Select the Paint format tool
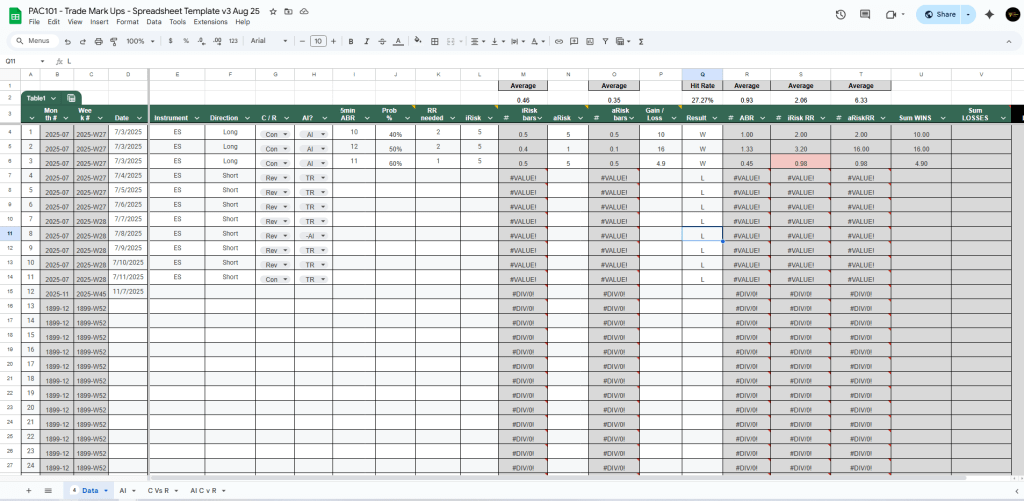Screen dimensions: 1024x501 click(x=113, y=41)
